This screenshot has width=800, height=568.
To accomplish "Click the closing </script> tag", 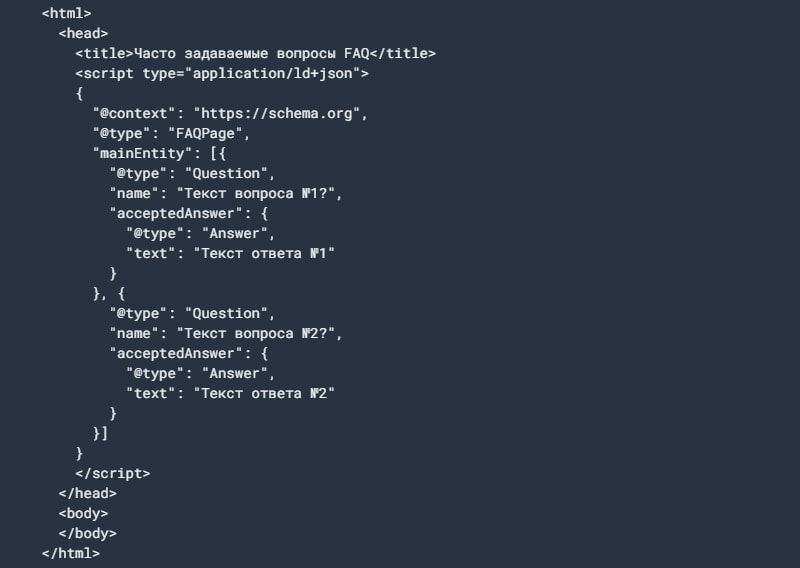I will 112,474.
